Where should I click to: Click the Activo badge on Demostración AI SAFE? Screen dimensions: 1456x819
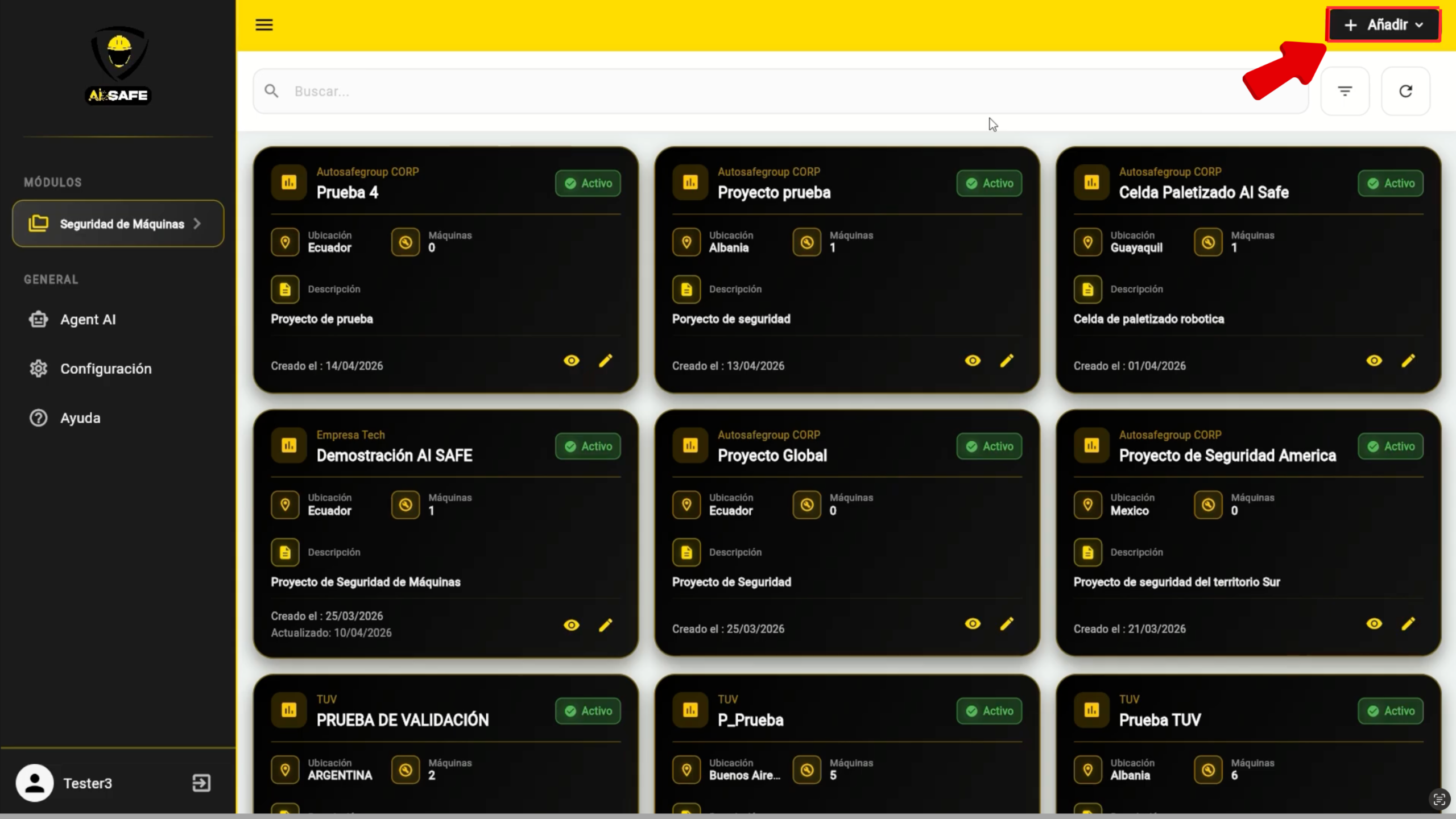tap(588, 446)
